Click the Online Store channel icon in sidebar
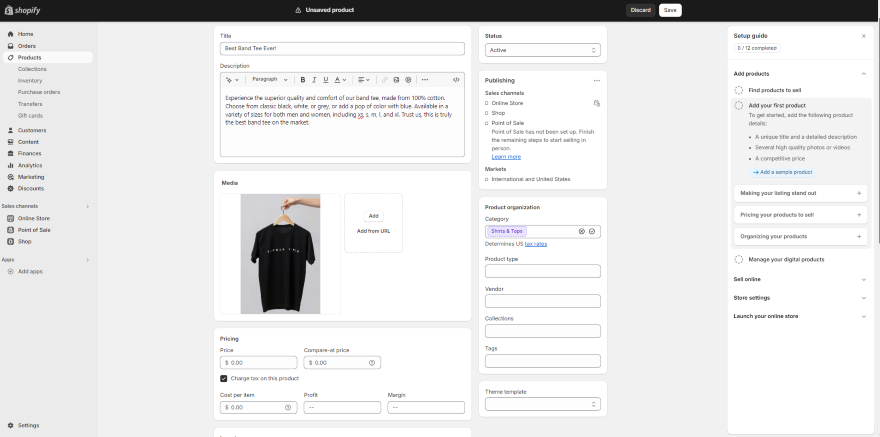The image size is (880, 437). point(10,218)
